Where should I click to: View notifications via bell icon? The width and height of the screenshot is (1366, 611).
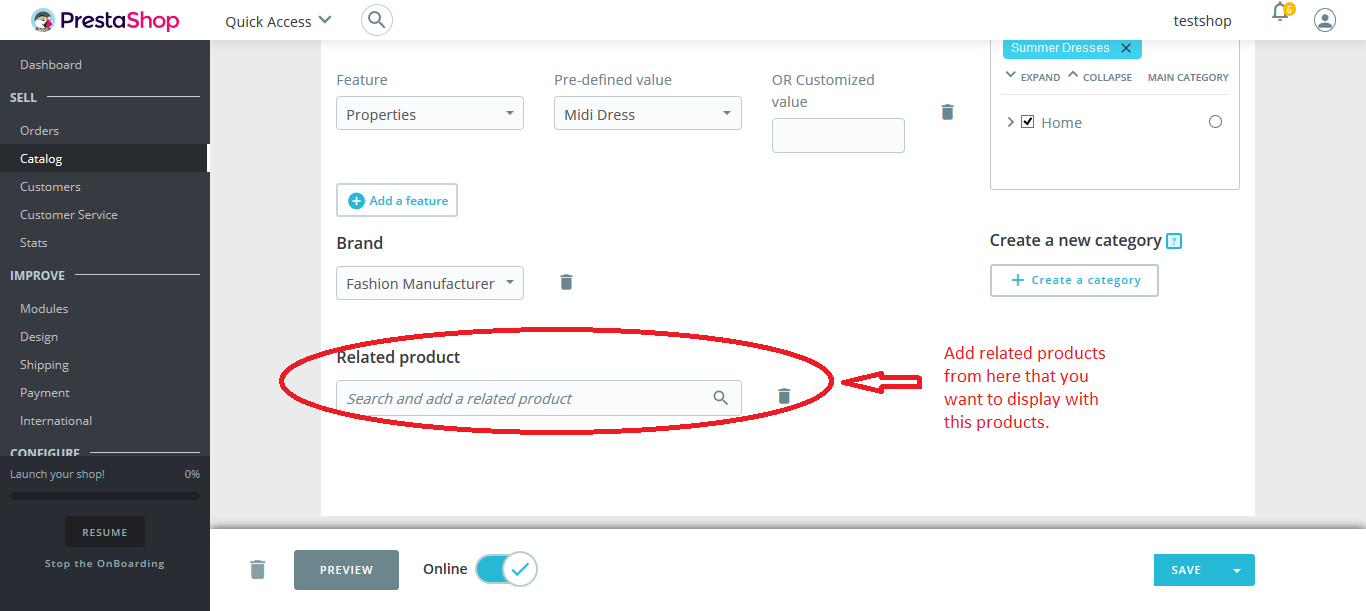pos(1280,13)
